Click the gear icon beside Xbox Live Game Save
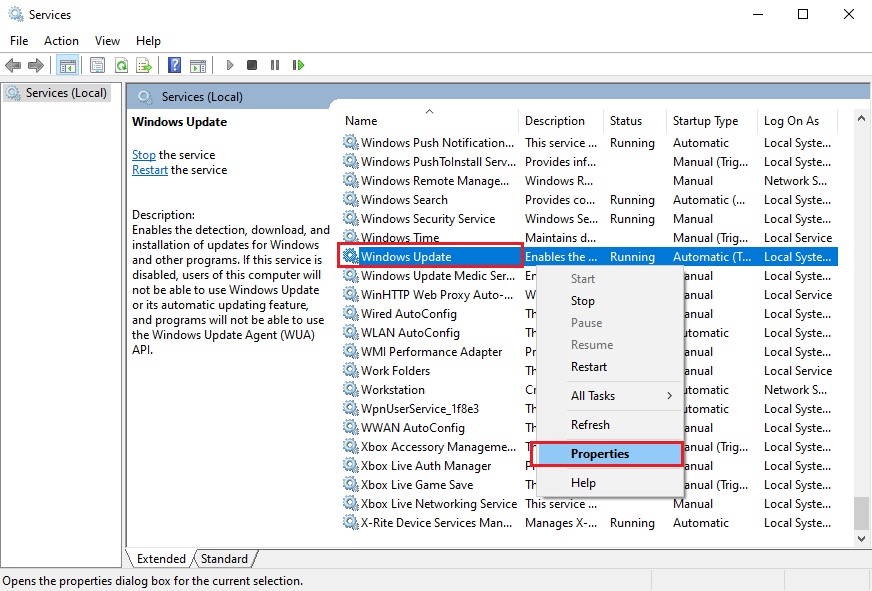The image size is (872, 591). coord(350,484)
